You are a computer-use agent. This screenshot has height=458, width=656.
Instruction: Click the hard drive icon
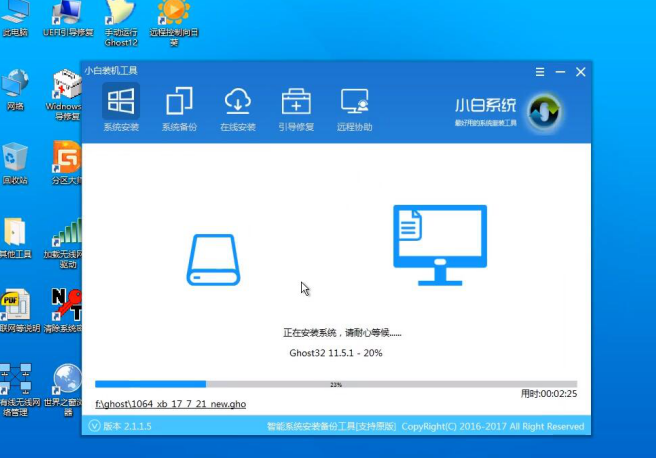pos(213,260)
